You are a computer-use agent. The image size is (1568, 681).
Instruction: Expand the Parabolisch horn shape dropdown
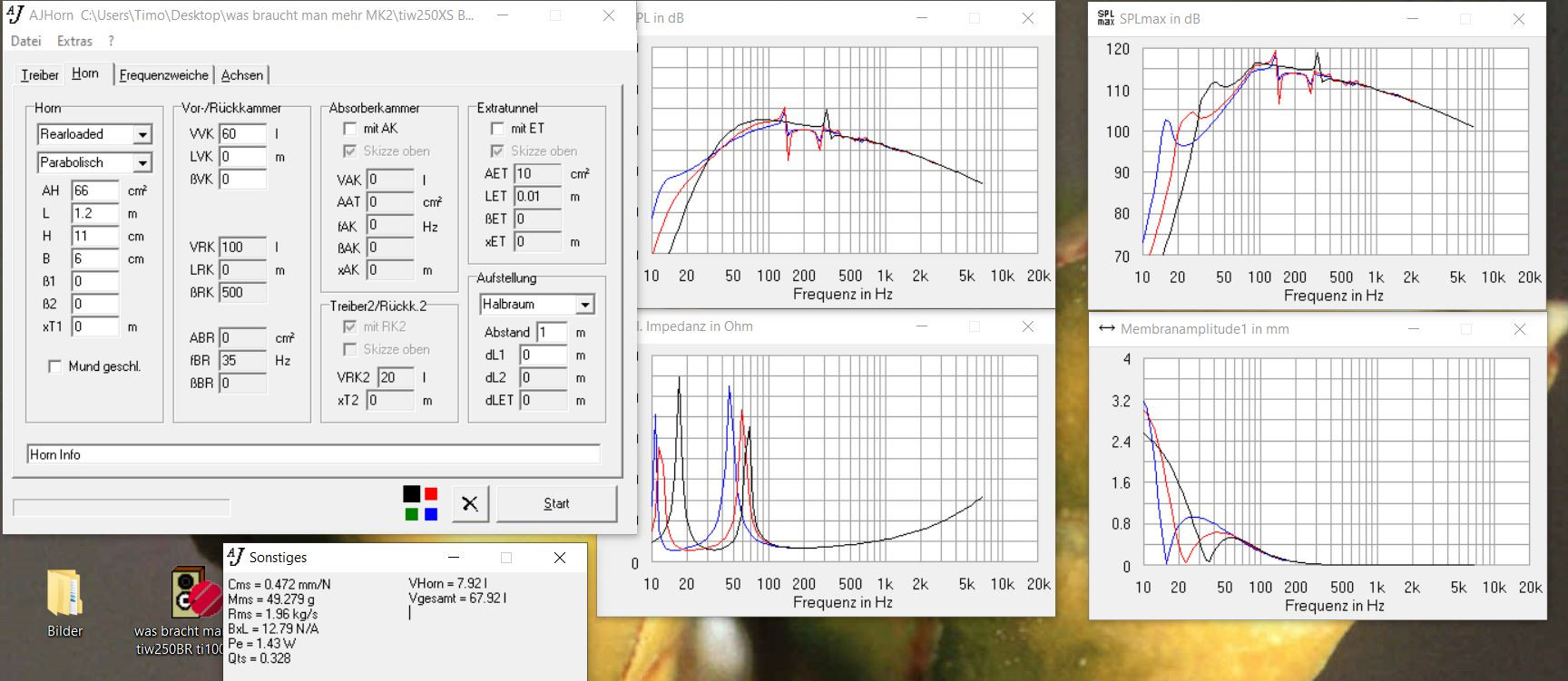coord(142,163)
